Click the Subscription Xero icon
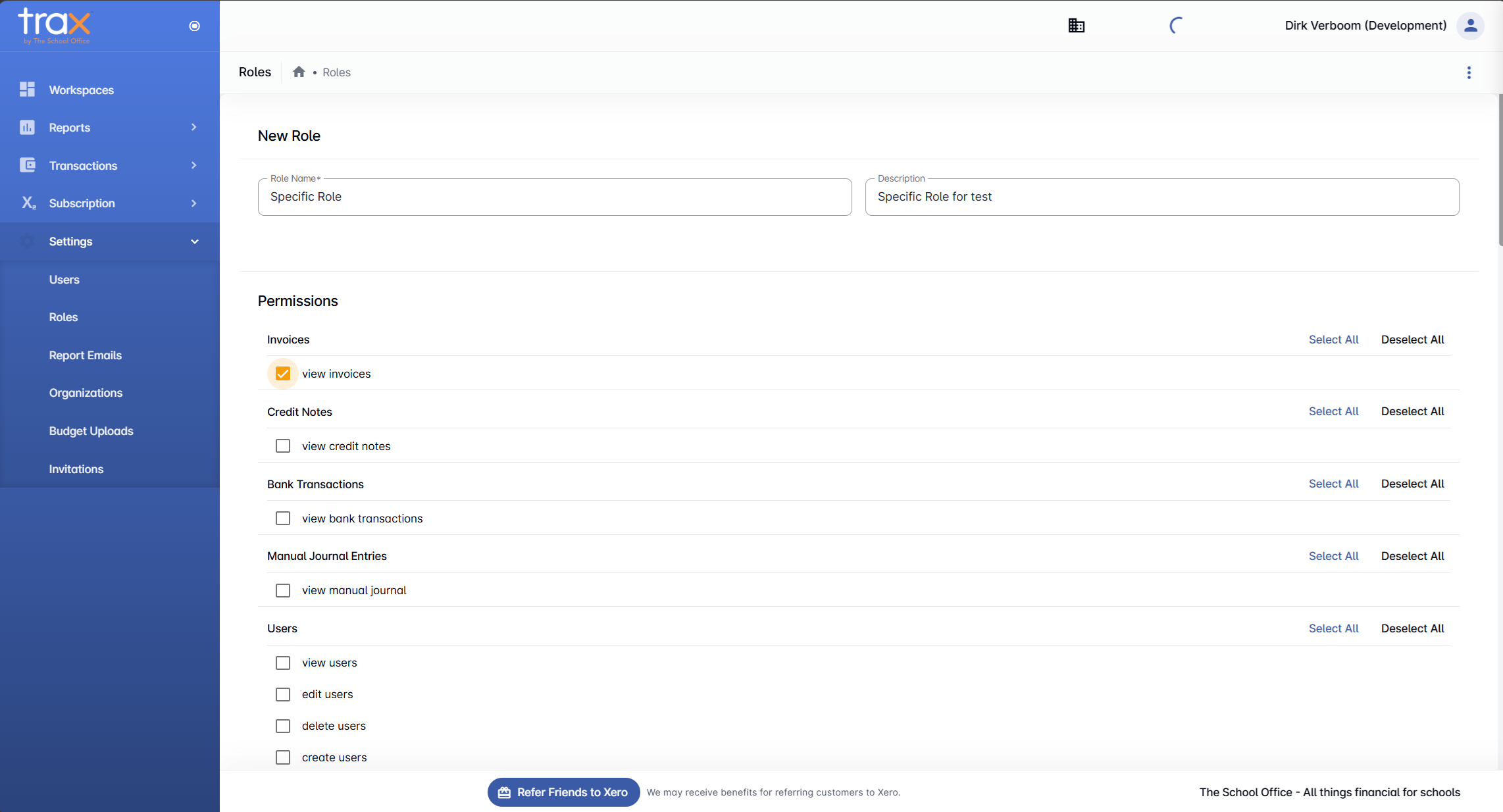1503x812 pixels. [28, 203]
